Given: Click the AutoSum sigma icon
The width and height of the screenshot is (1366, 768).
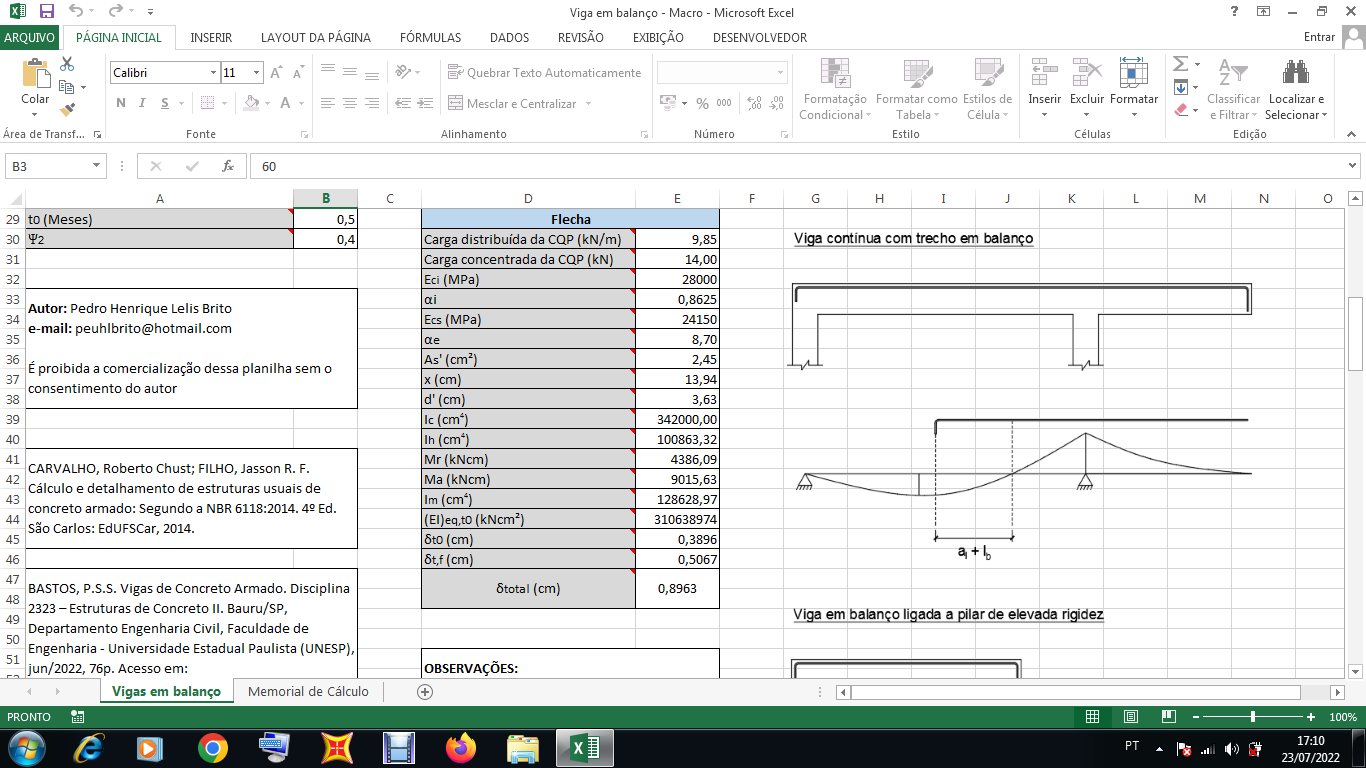Looking at the screenshot, I should (x=1181, y=64).
